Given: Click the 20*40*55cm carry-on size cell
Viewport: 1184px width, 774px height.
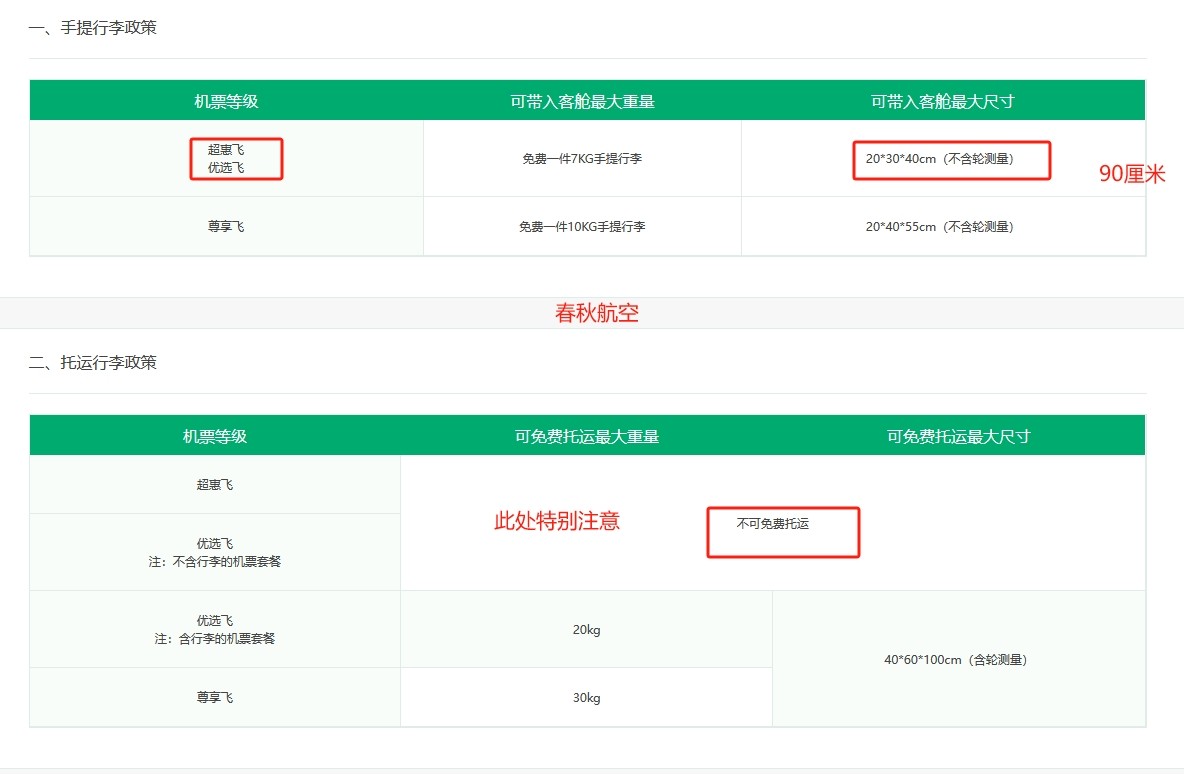Looking at the screenshot, I should (x=940, y=227).
